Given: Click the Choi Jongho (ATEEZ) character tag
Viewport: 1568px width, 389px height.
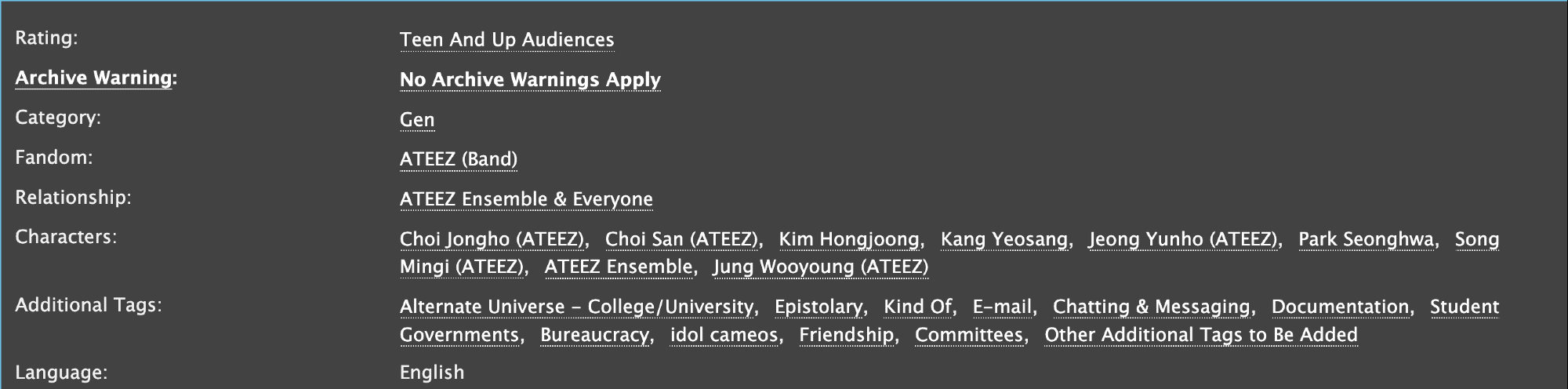Looking at the screenshot, I should pos(492,239).
